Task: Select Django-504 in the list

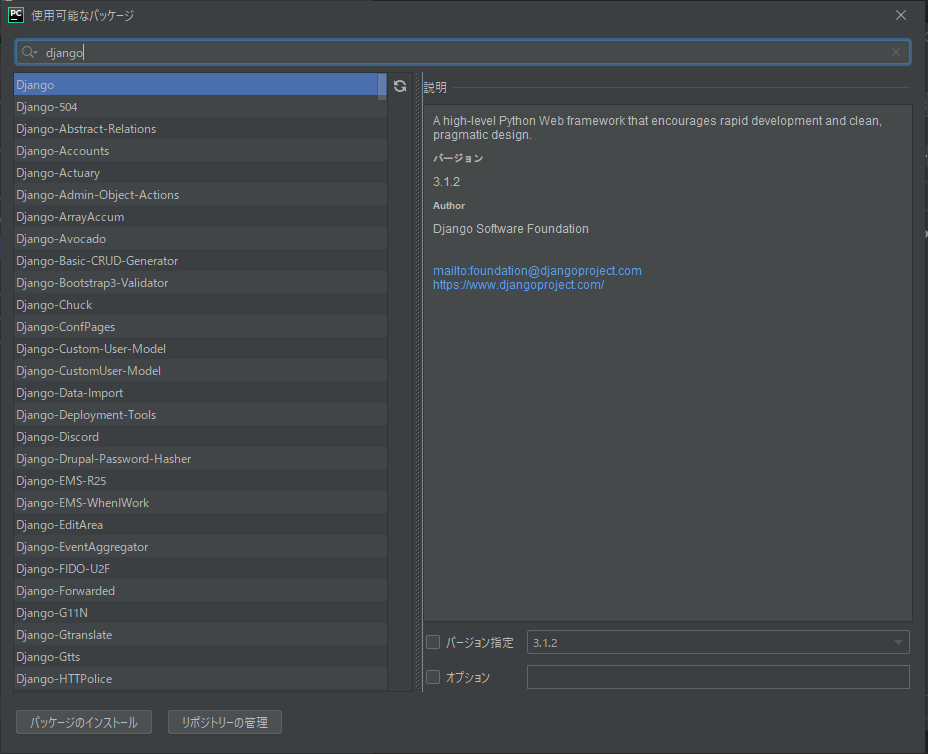Action: click(200, 107)
